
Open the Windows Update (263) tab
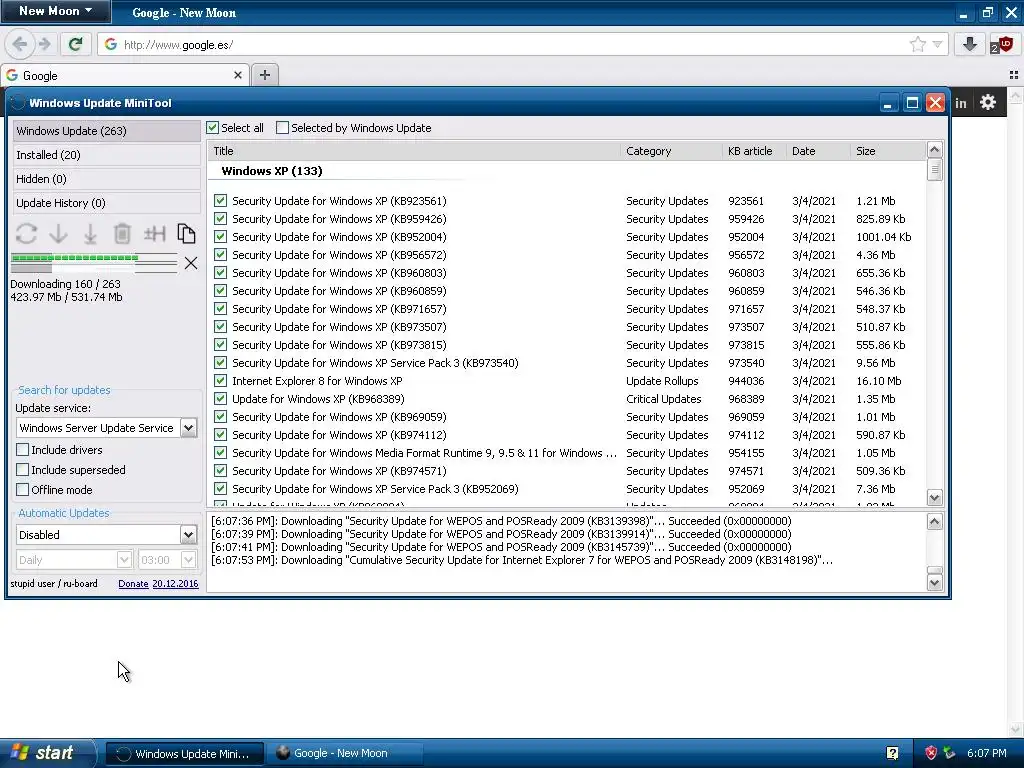coord(106,131)
